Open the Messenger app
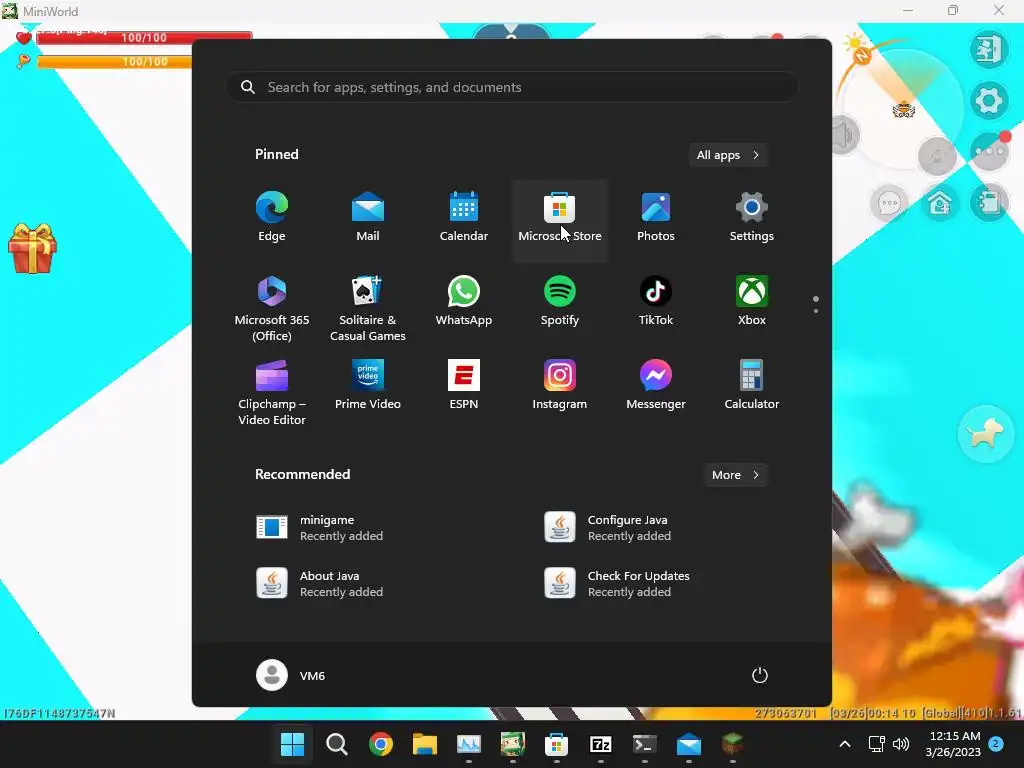The image size is (1024, 768). tap(656, 385)
